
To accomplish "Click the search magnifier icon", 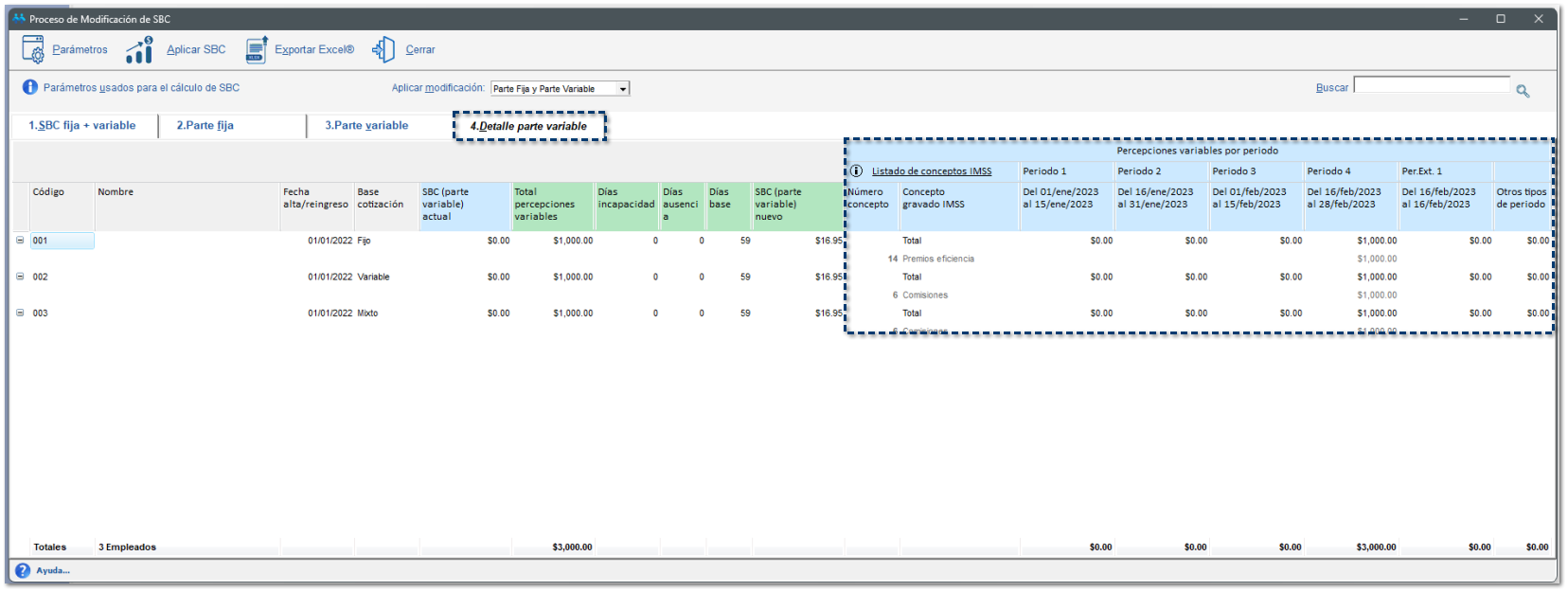I will click(x=1523, y=91).
